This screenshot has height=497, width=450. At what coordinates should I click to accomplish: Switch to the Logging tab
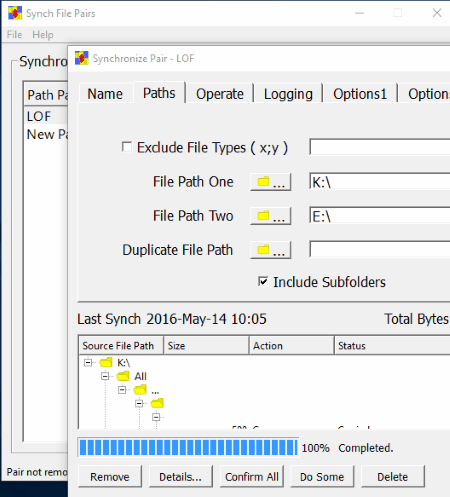(x=288, y=94)
